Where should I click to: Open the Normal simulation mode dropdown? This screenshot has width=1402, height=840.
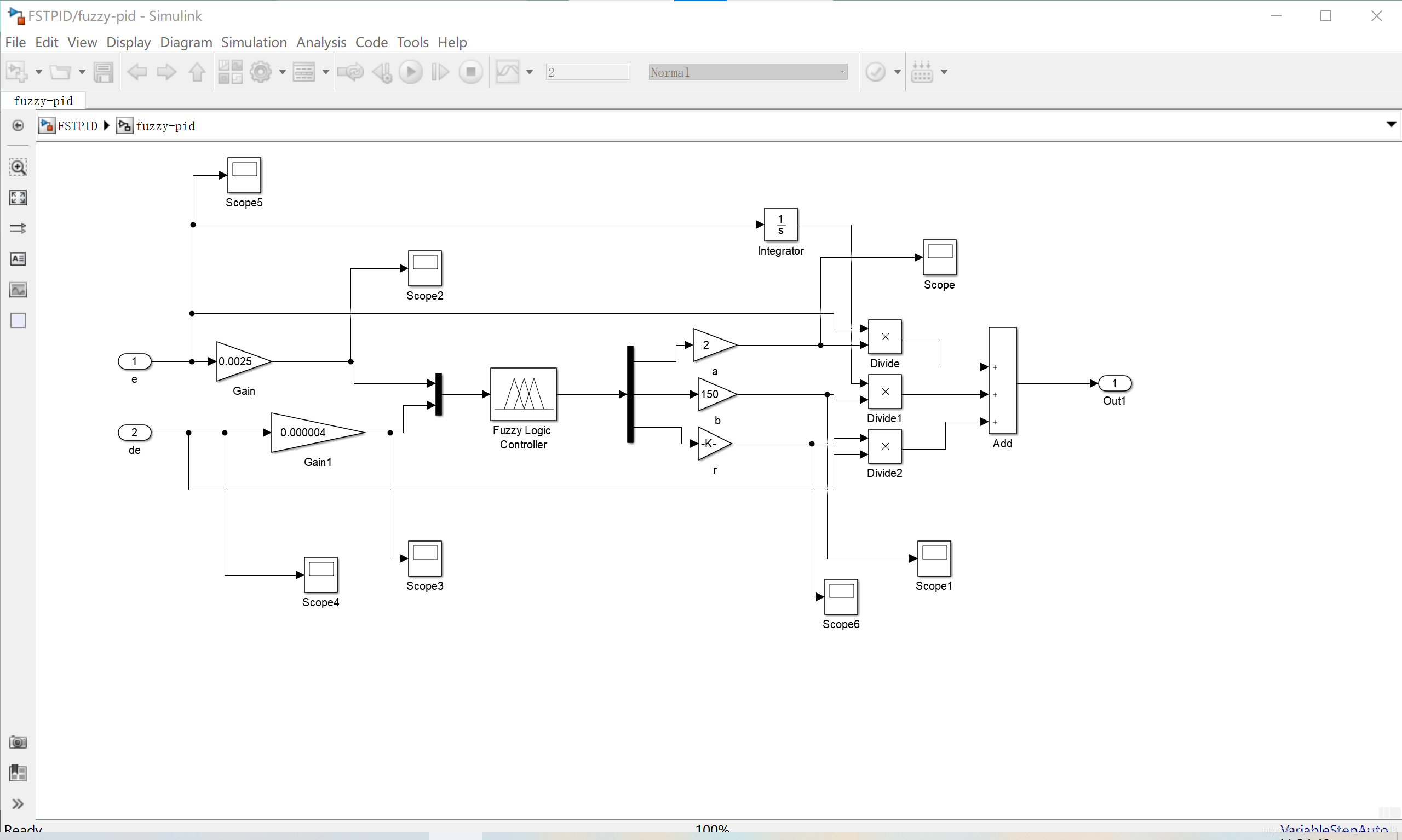pyautogui.click(x=748, y=72)
